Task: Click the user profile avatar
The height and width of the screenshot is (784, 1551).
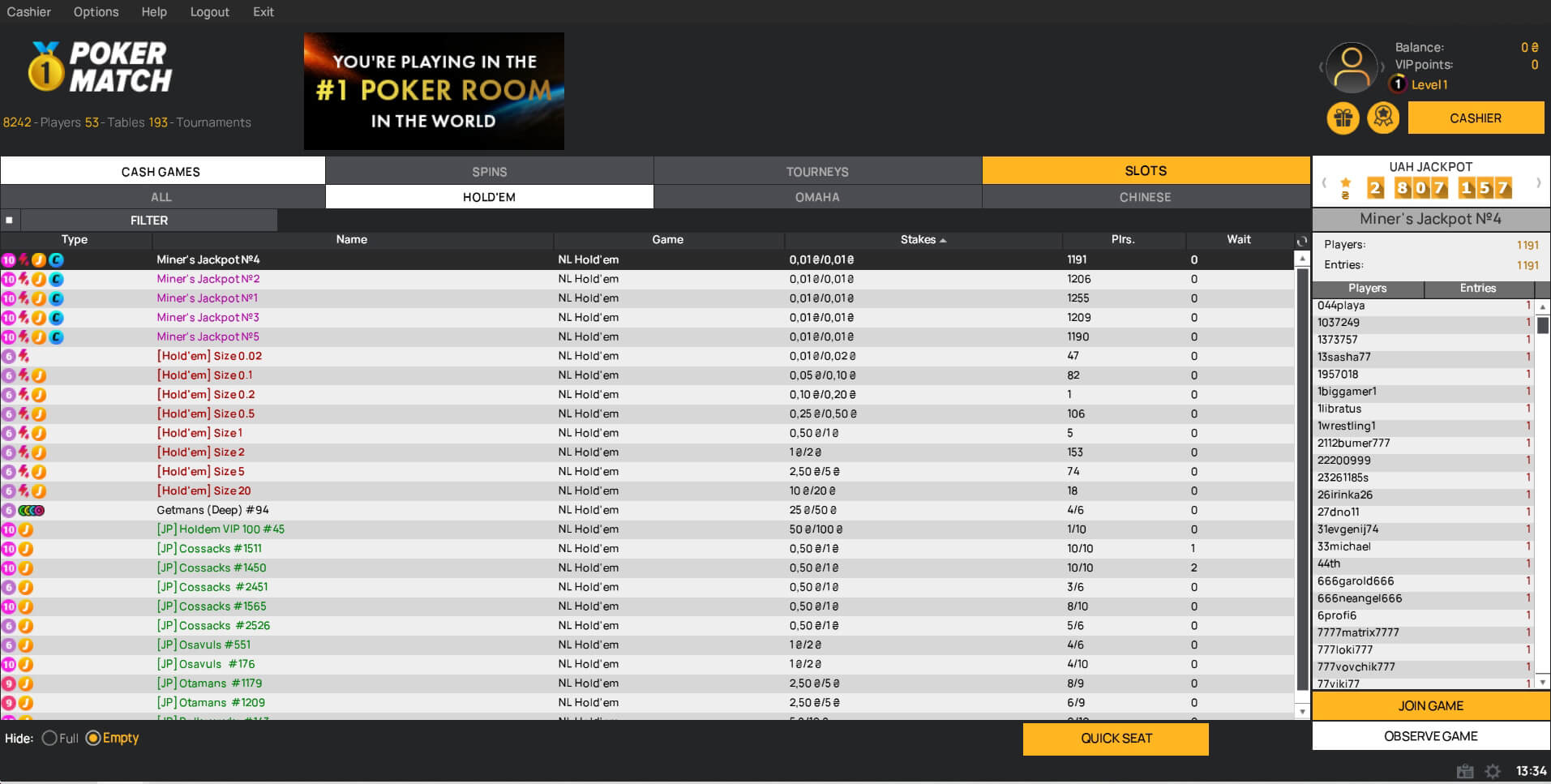Action: click(x=1352, y=68)
